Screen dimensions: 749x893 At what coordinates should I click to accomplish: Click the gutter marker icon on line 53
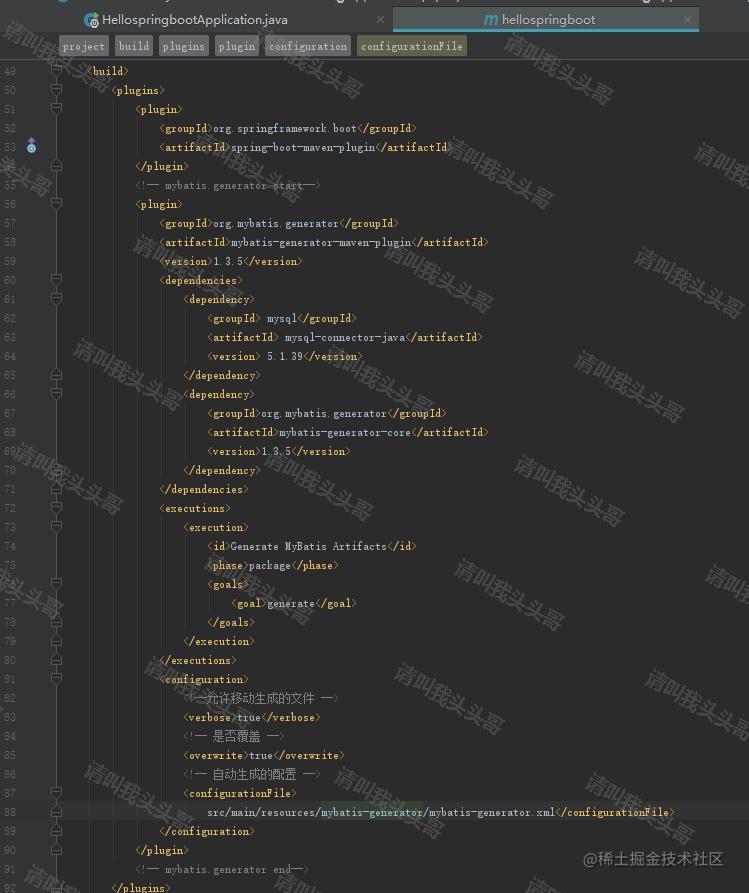(31, 146)
